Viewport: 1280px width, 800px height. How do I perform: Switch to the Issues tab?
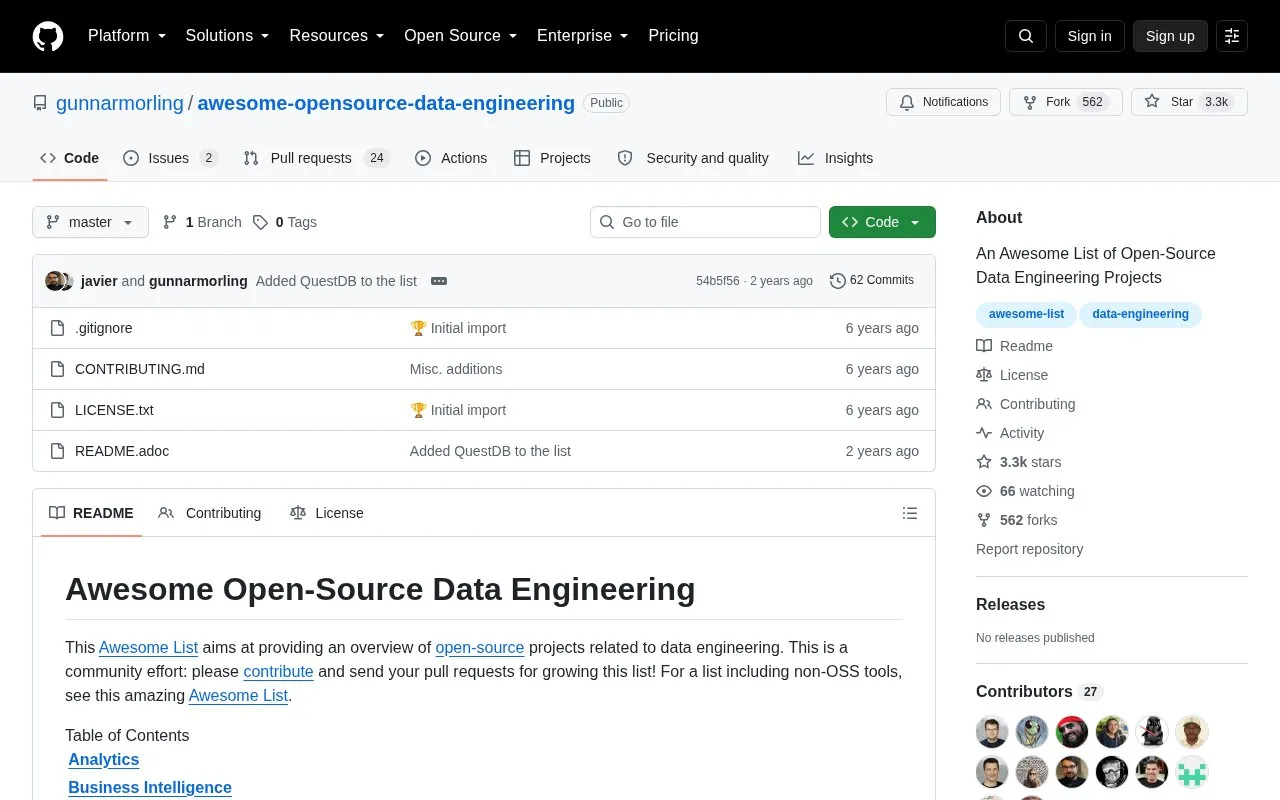[x=170, y=158]
